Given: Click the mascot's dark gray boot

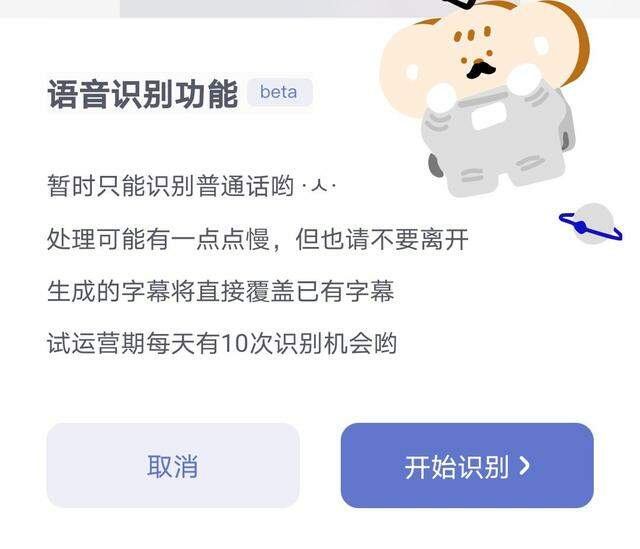Looking at the screenshot, I should point(435,165).
